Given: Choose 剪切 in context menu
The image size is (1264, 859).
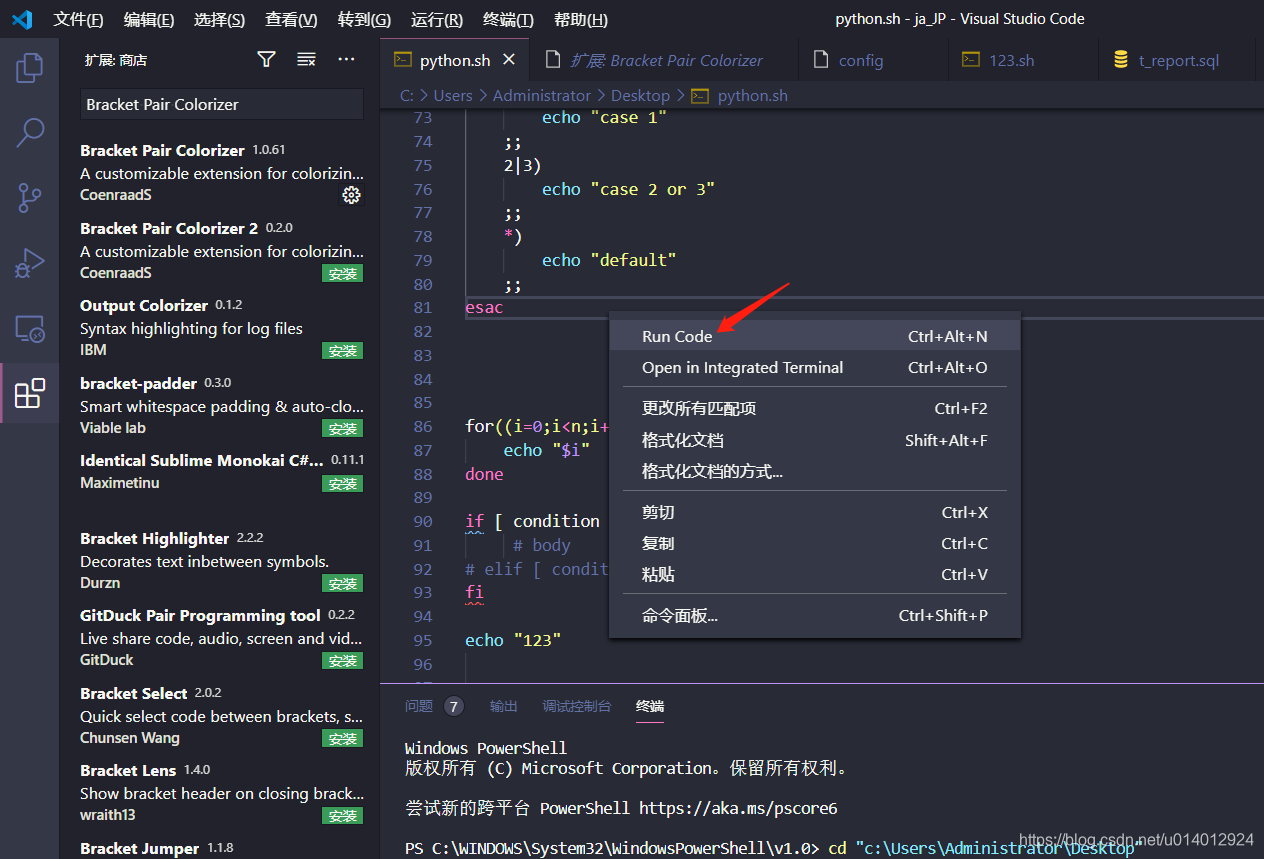Looking at the screenshot, I should click(814, 512).
